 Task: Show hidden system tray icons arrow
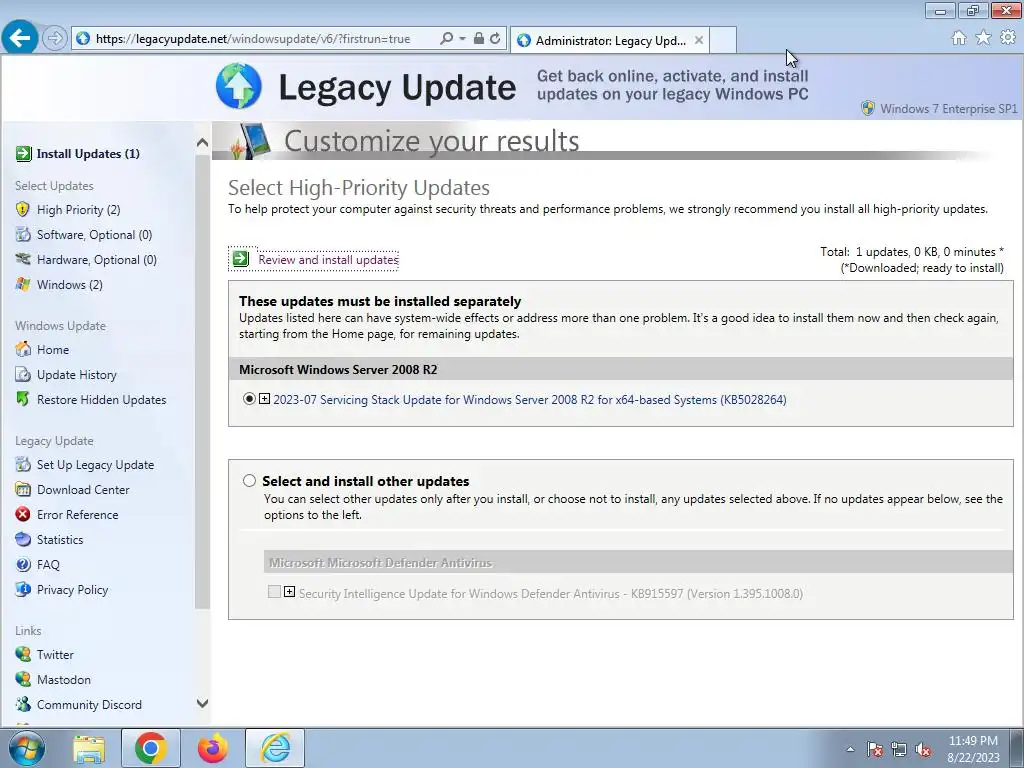(850, 749)
